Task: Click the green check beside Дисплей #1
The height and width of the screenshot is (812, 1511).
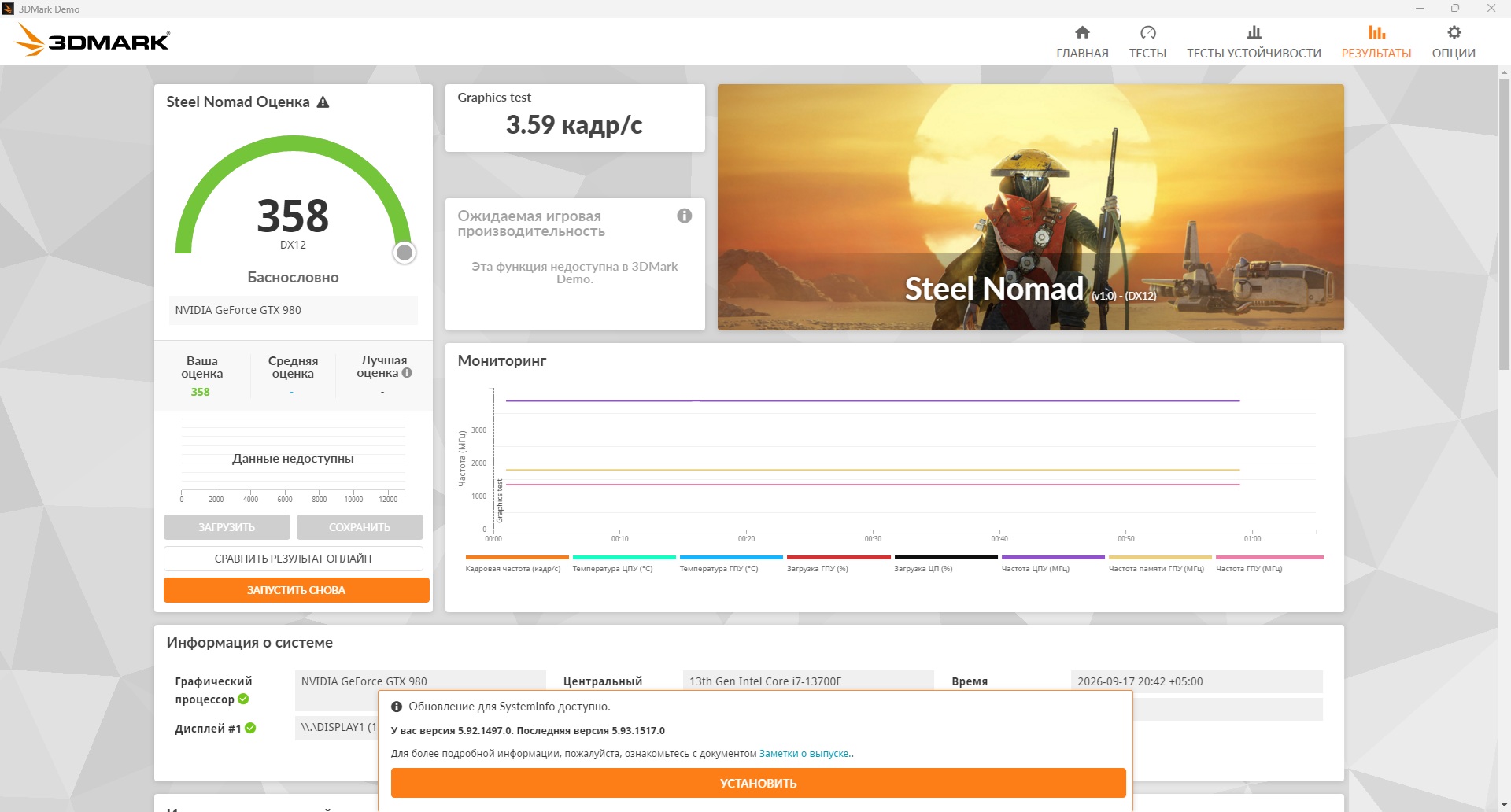Action: (250, 728)
